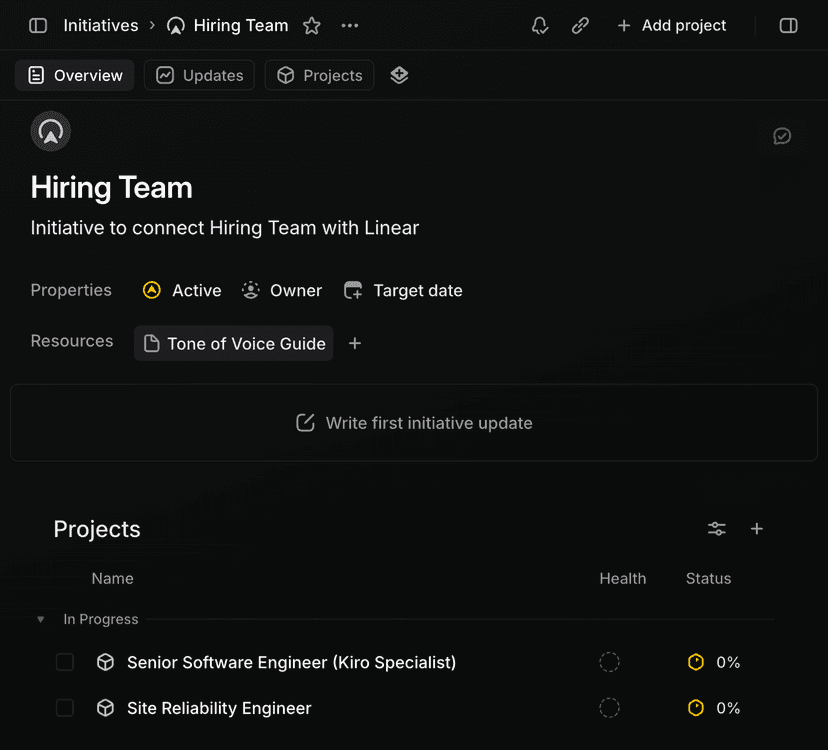This screenshot has height=750, width=828.
Task: Open the Active status property dropdown
Action: (x=182, y=291)
